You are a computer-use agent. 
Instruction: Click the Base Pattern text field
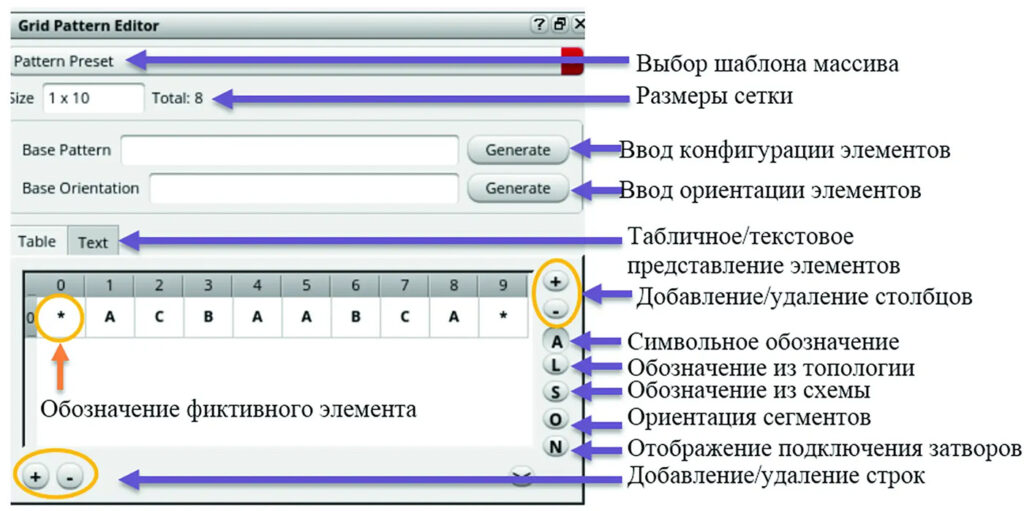(289, 150)
